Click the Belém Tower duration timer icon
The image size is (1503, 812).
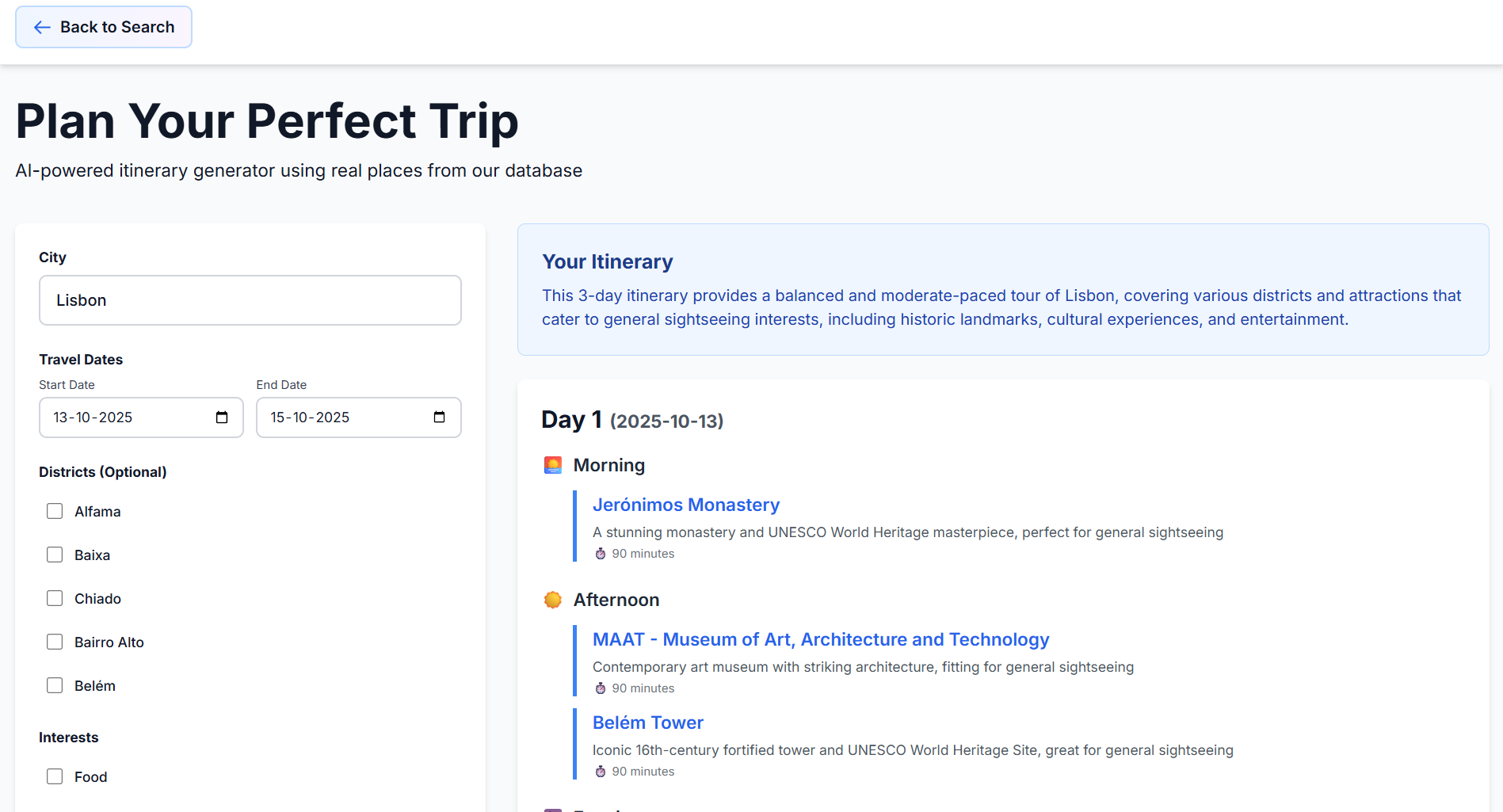click(x=601, y=772)
